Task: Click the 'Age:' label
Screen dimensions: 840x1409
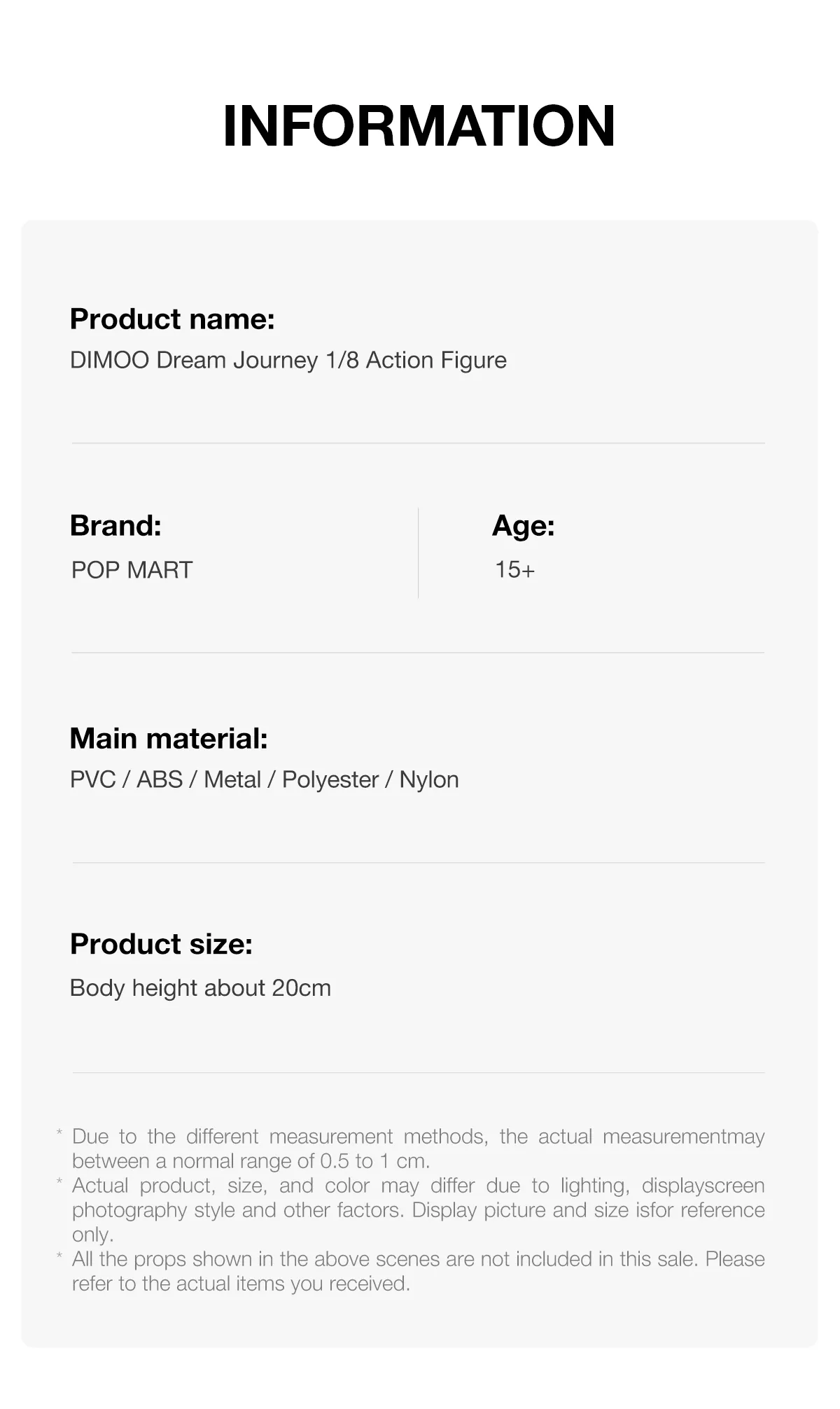Action: point(523,526)
